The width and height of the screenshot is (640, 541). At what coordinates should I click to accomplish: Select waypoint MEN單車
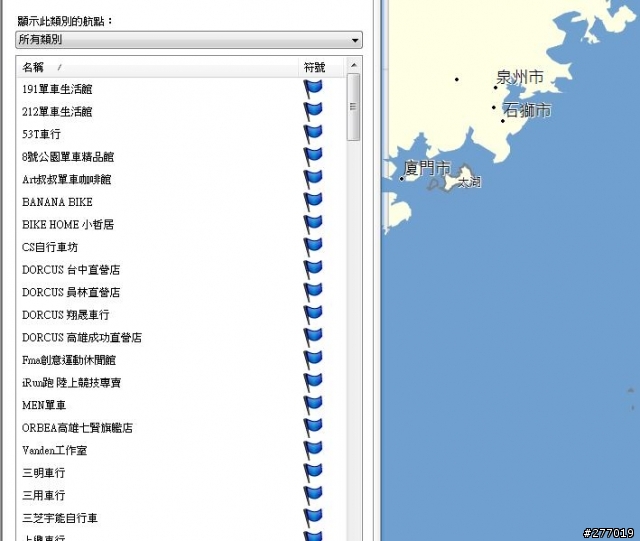tap(44, 405)
